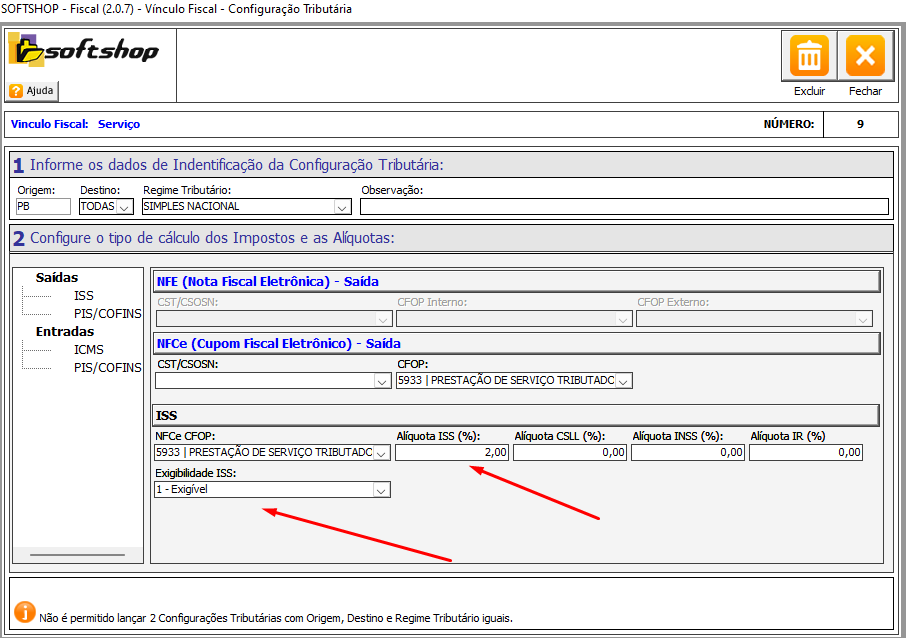
Task: Open the Destino dropdown
Action: click(124, 207)
